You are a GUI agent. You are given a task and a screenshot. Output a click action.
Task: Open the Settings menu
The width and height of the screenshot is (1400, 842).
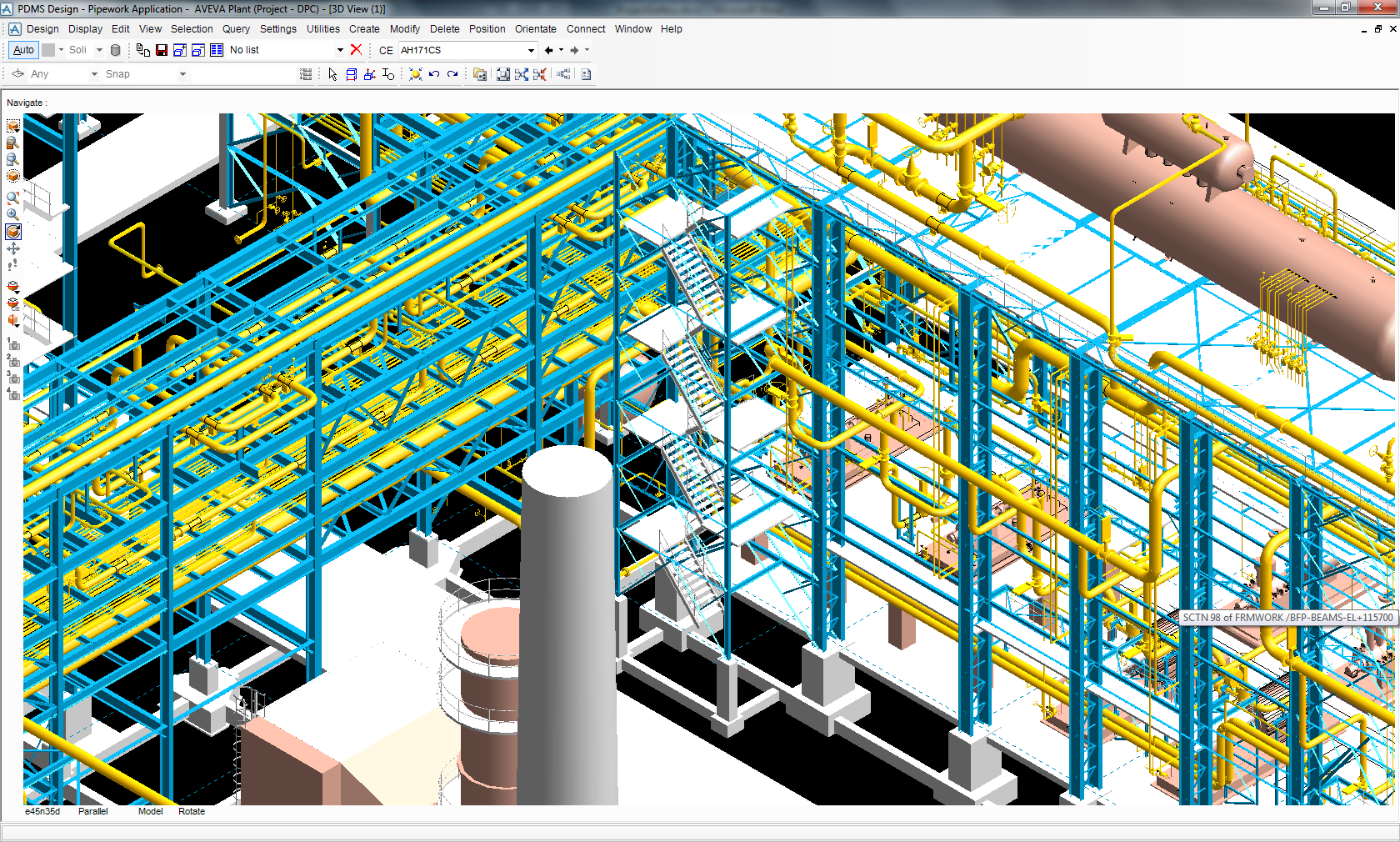pos(278,28)
